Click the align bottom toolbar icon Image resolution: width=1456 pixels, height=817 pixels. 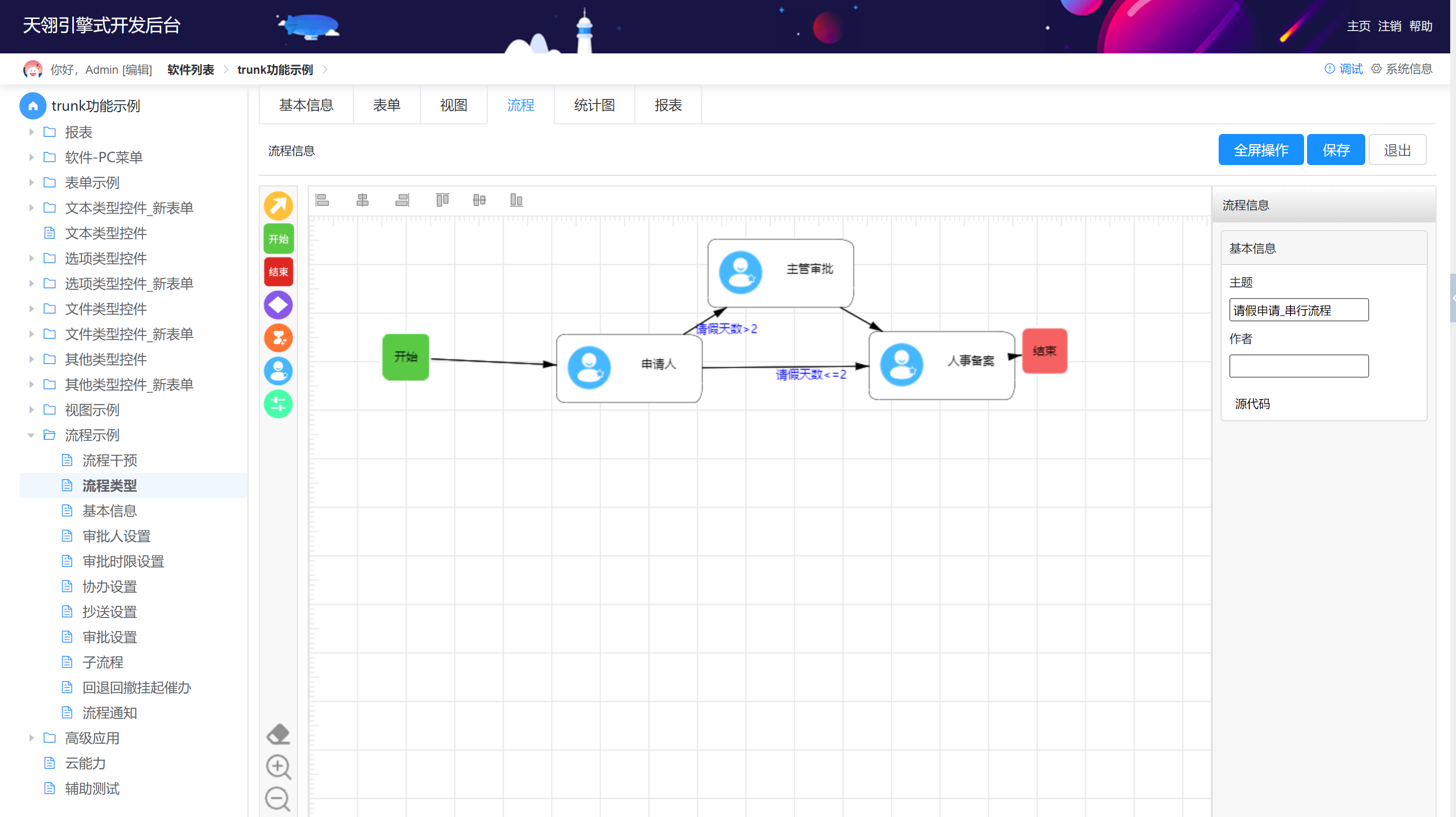click(516, 200)
